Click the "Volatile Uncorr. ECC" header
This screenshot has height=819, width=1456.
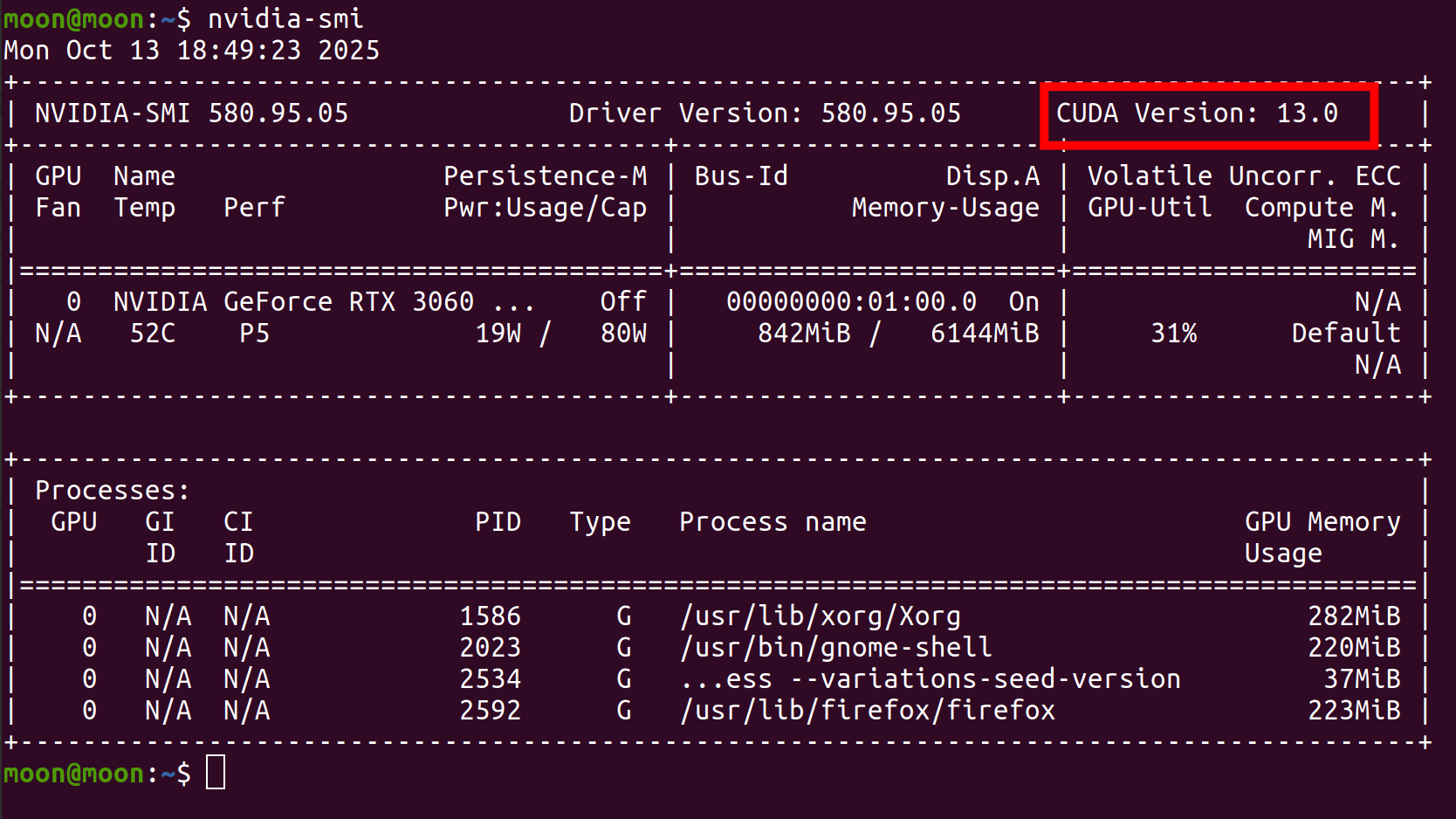1244,176
